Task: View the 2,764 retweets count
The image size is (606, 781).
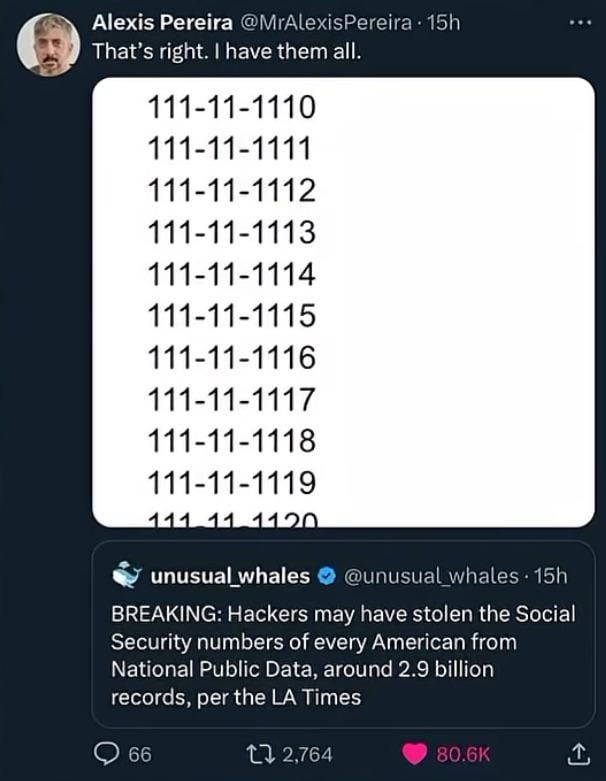Action: pyautogui.click(x=307, y=754)
